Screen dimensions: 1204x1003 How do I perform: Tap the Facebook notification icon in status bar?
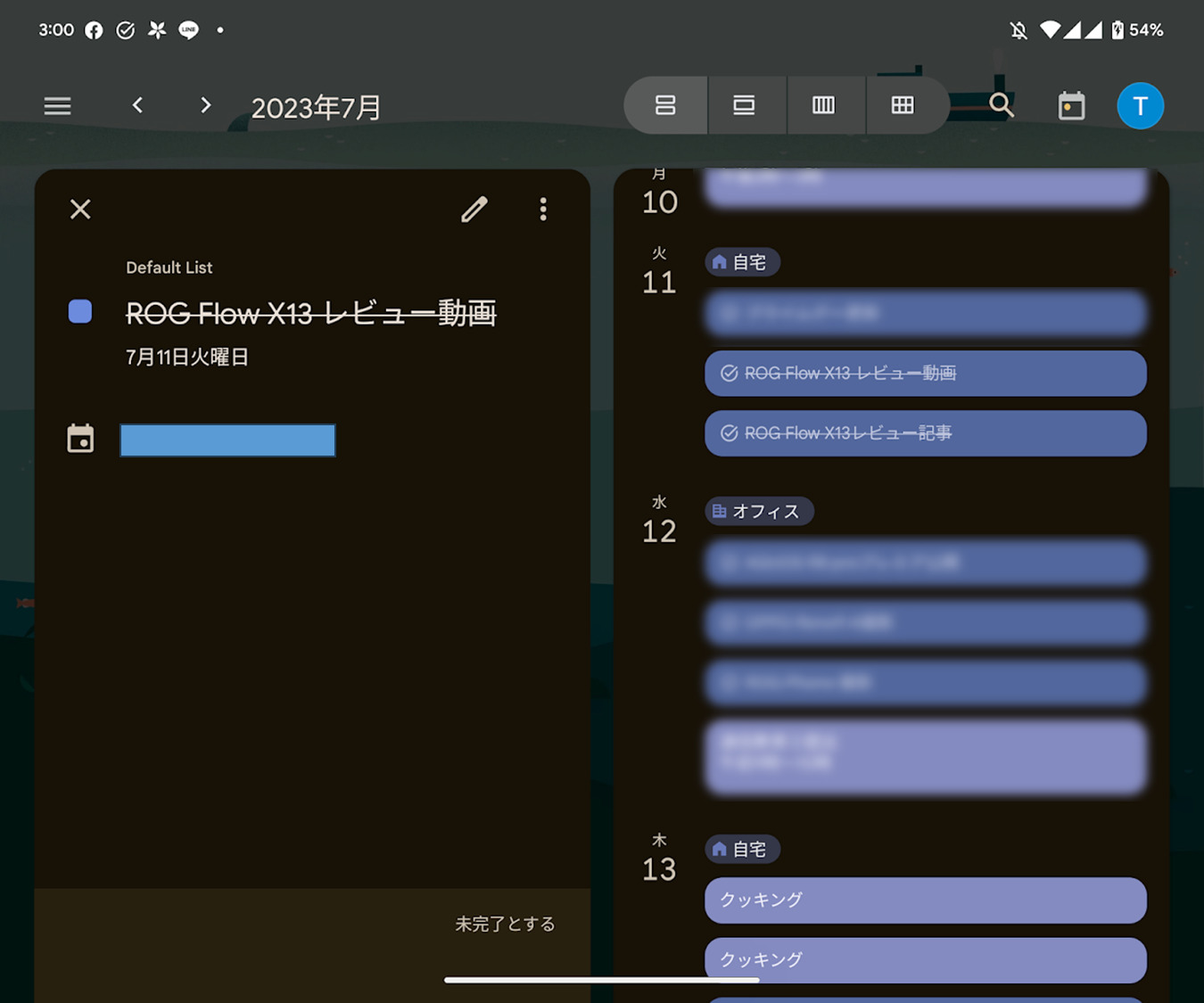click(x=94, y=30)
